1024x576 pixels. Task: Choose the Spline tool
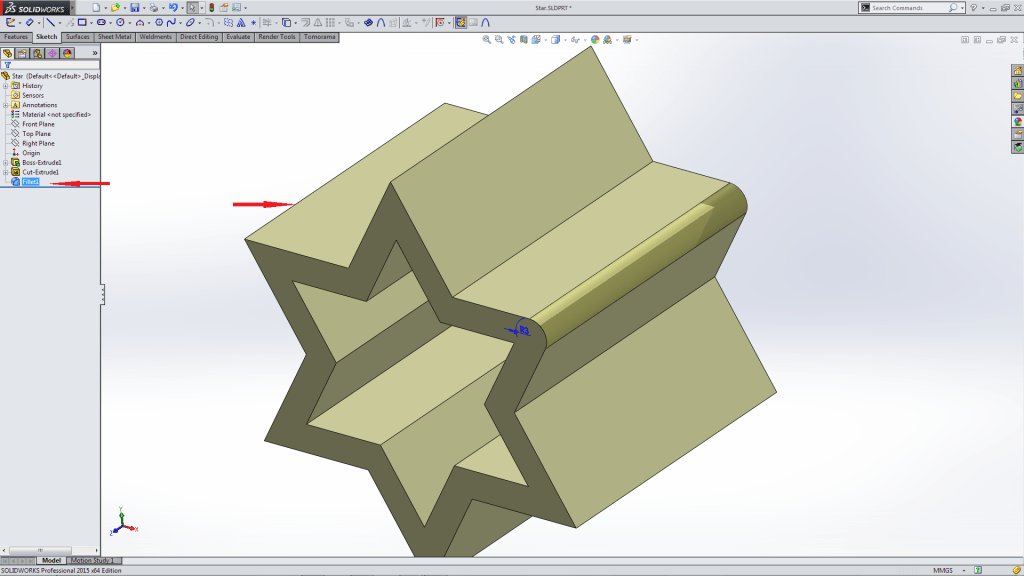[x=171, y=22]
